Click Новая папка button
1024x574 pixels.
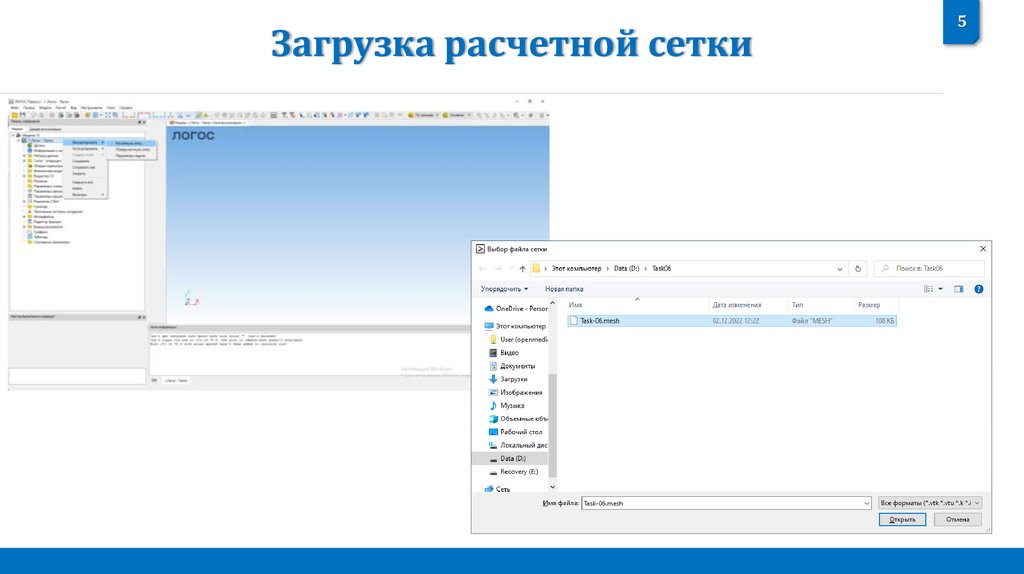pos(564,289)
